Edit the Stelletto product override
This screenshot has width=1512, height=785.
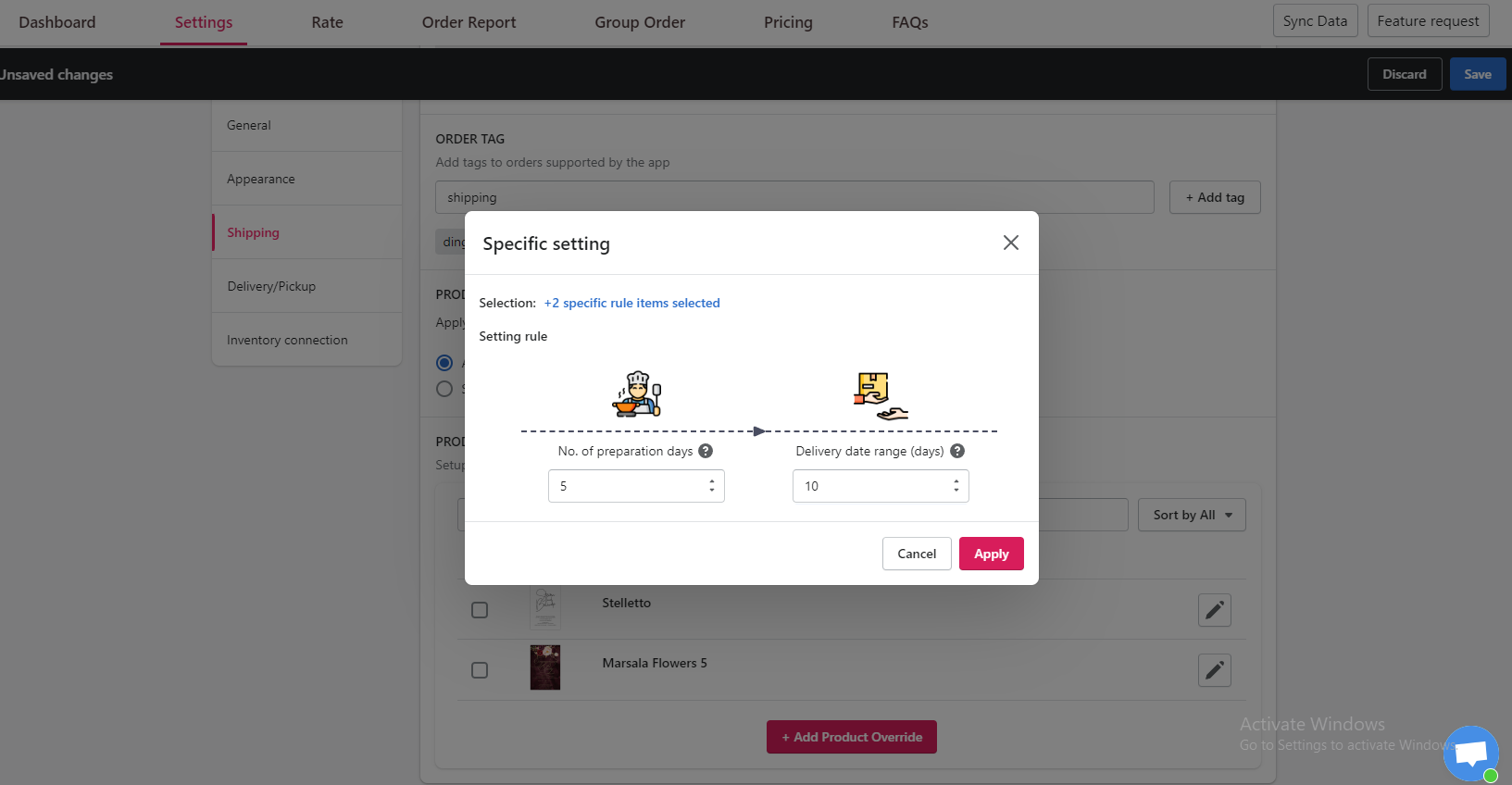(1214, 610)
